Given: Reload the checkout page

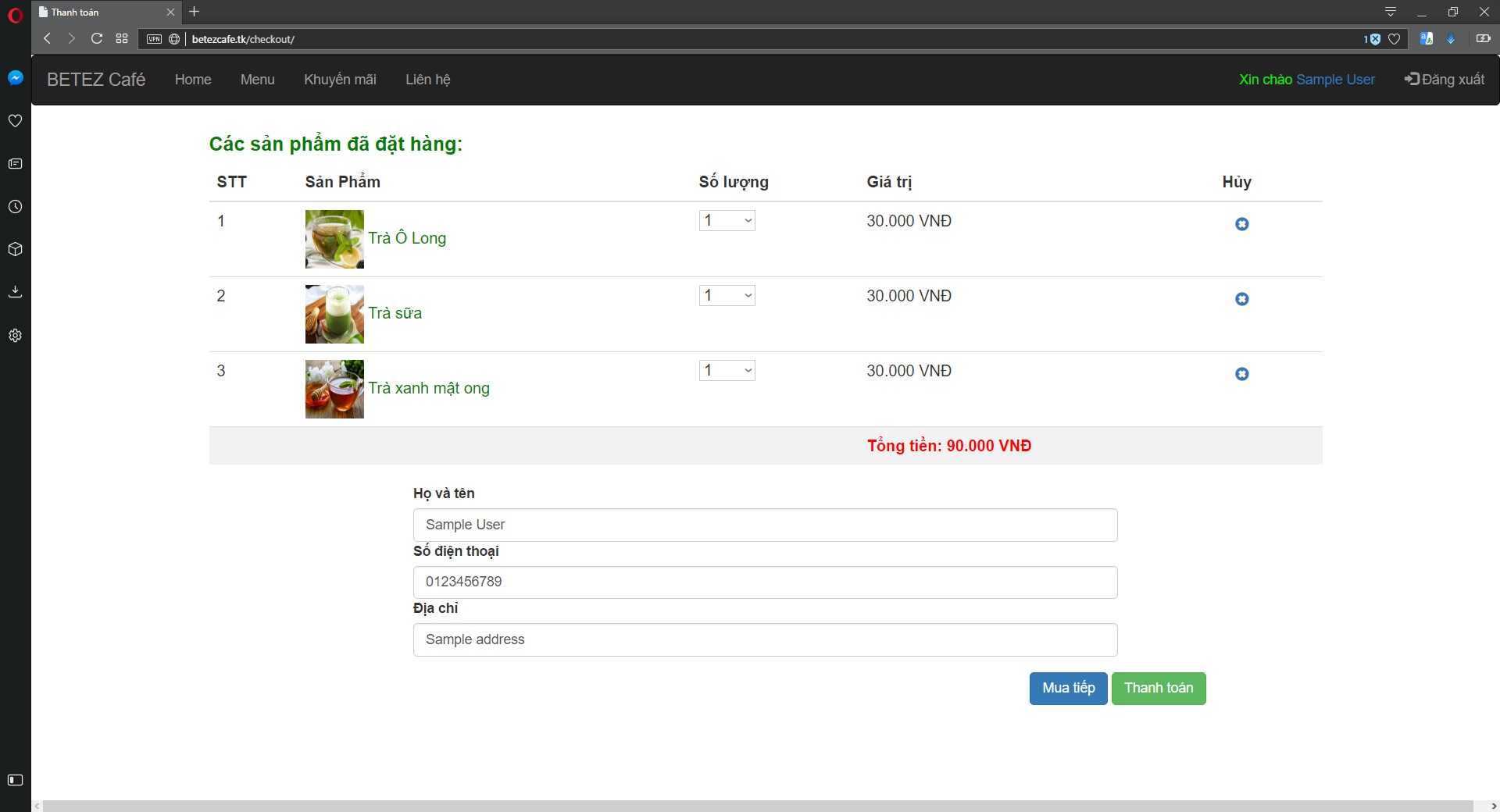Looking at the screenshot, I should (x=97, y=39).
